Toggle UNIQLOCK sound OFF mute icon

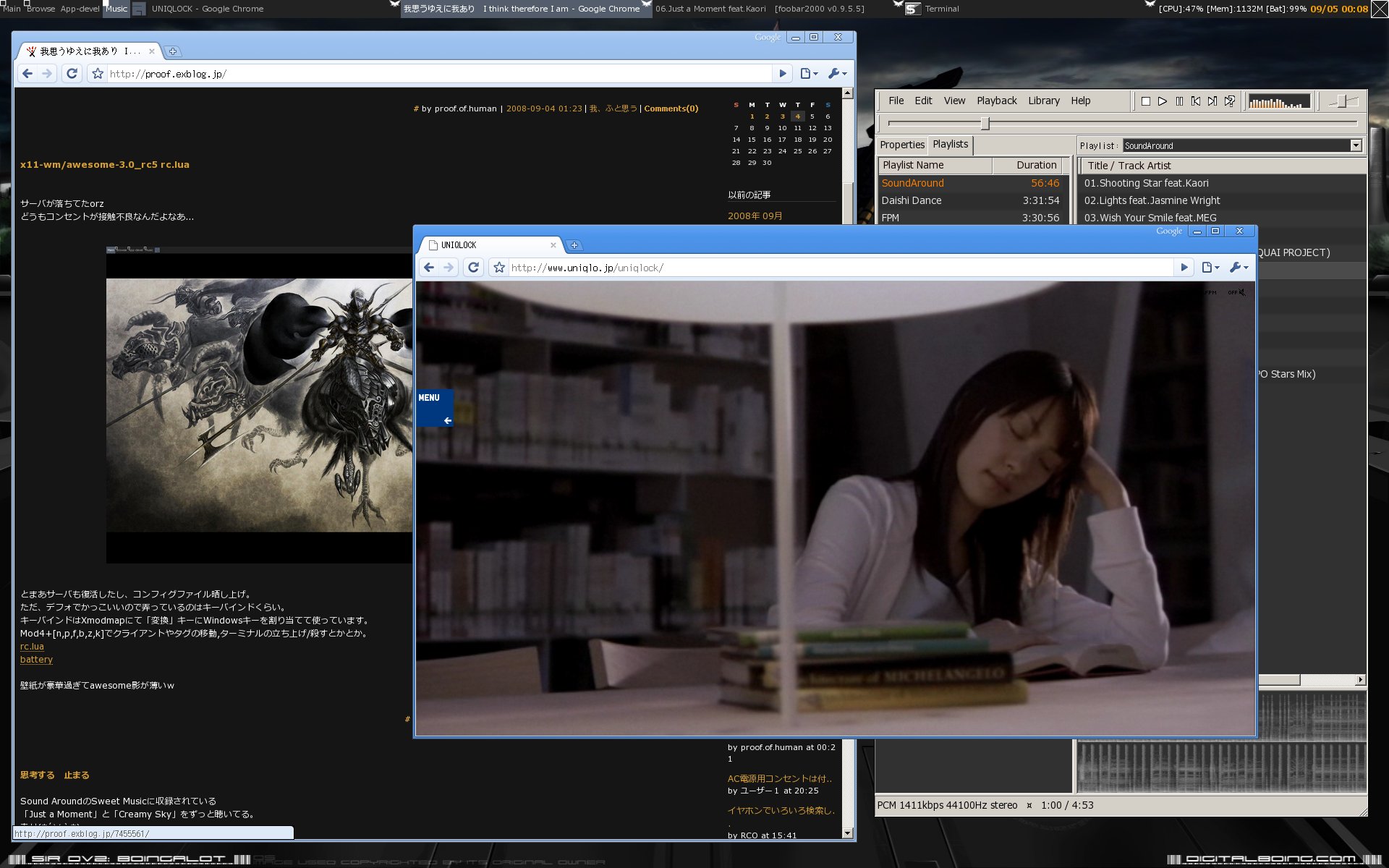click(x=1237, y=292)
